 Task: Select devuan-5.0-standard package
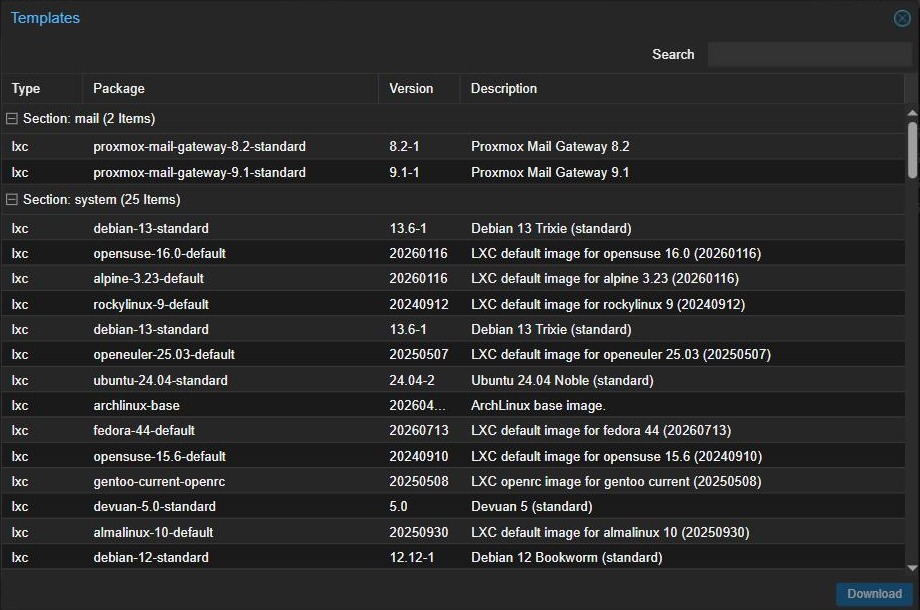[x=154, y=506]
